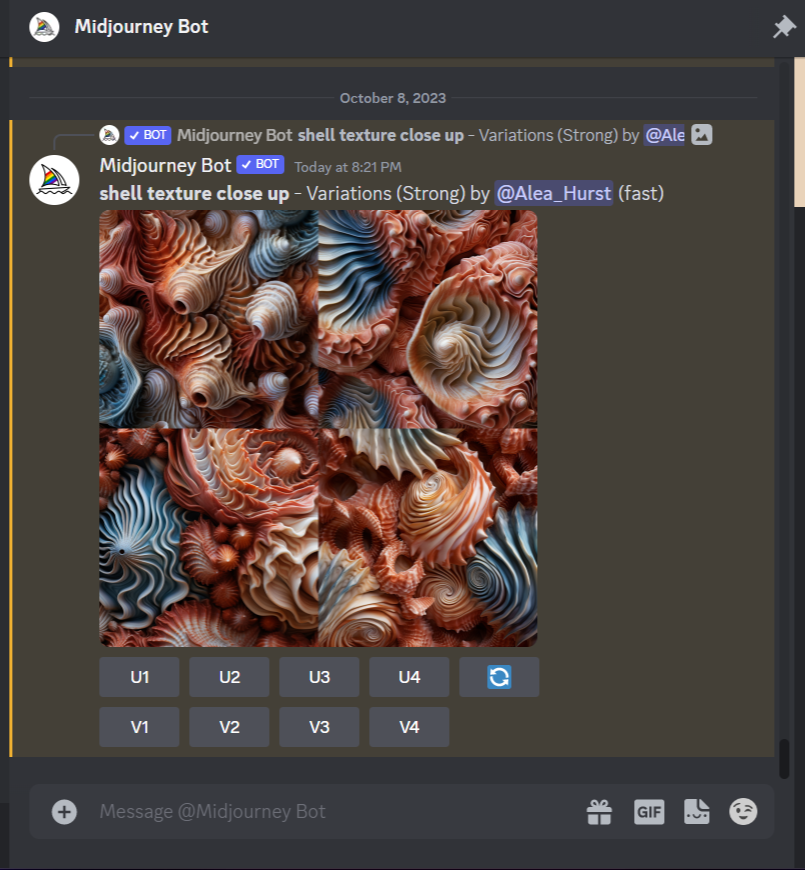Open the emoji picker
805x870 pixels.
pos(743,812)
